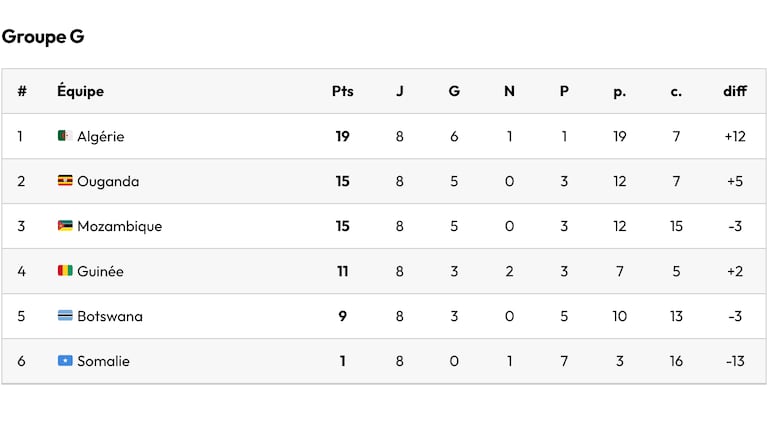Click the Guinée flag icon
The width and height of the screenshot is (768, 424).
pyautogui.click(x=65, y=271)
